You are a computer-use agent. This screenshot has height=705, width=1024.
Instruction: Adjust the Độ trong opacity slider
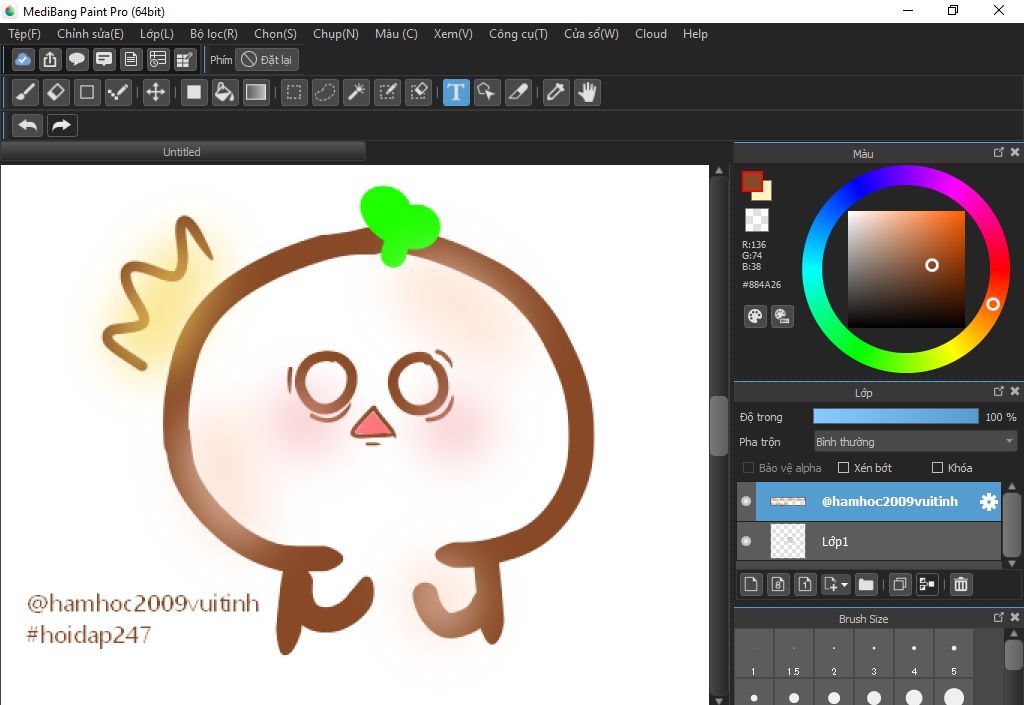point(895,416)
